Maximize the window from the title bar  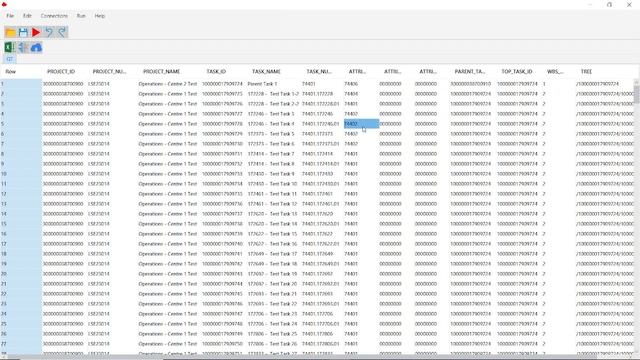[609, 4]
